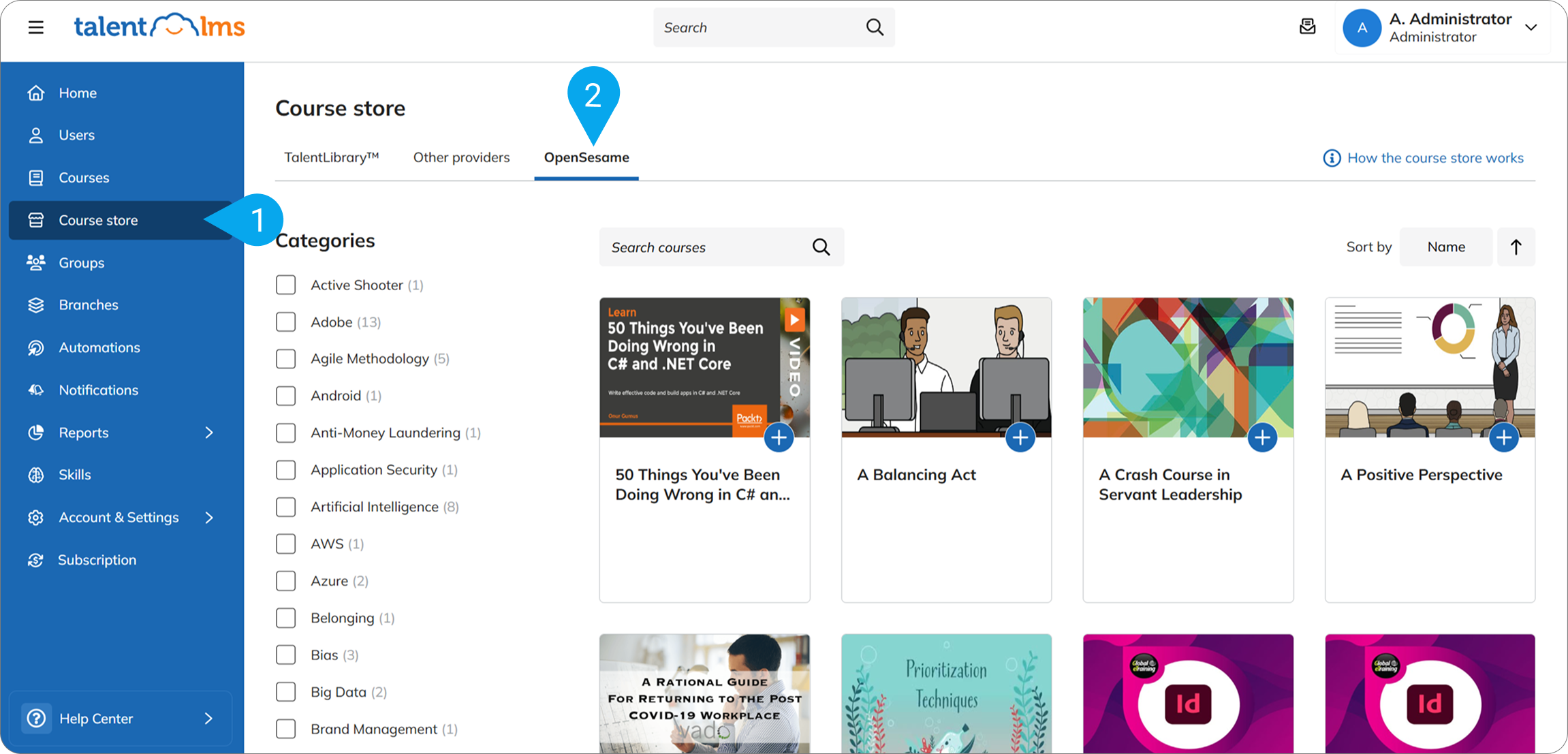
Task: Open the Sort by Name dropdown
Action: (1445, 247)
